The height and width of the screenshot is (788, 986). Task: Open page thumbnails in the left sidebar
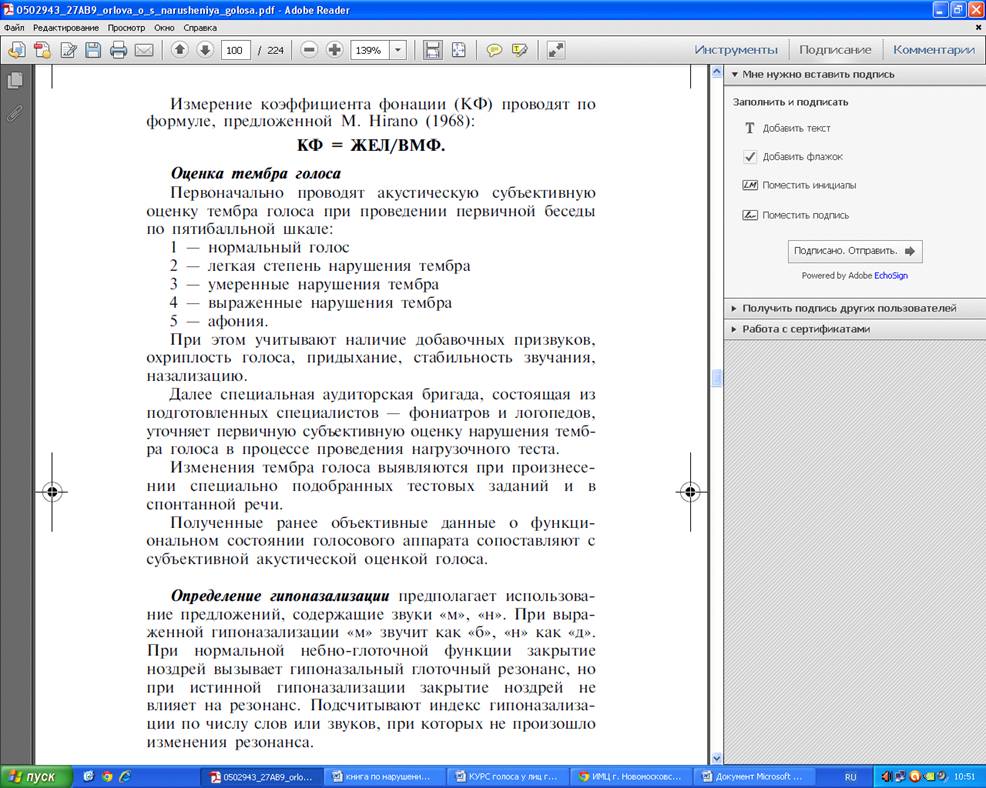[15, 80]
